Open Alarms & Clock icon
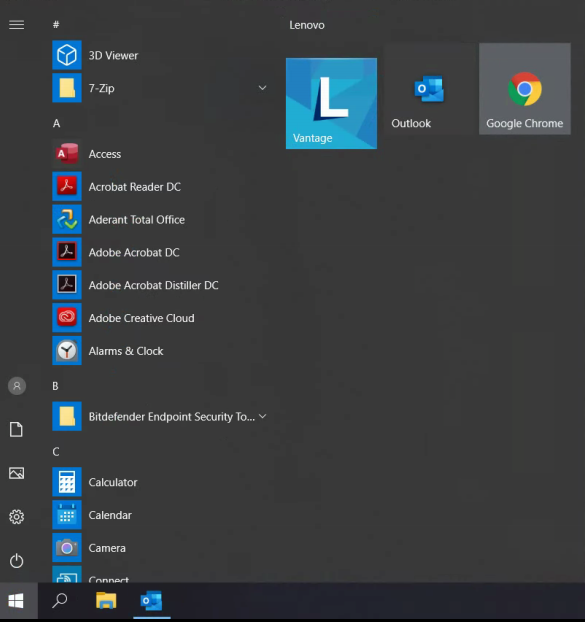Viewport: 585px width, 622px height. (67, 351)
